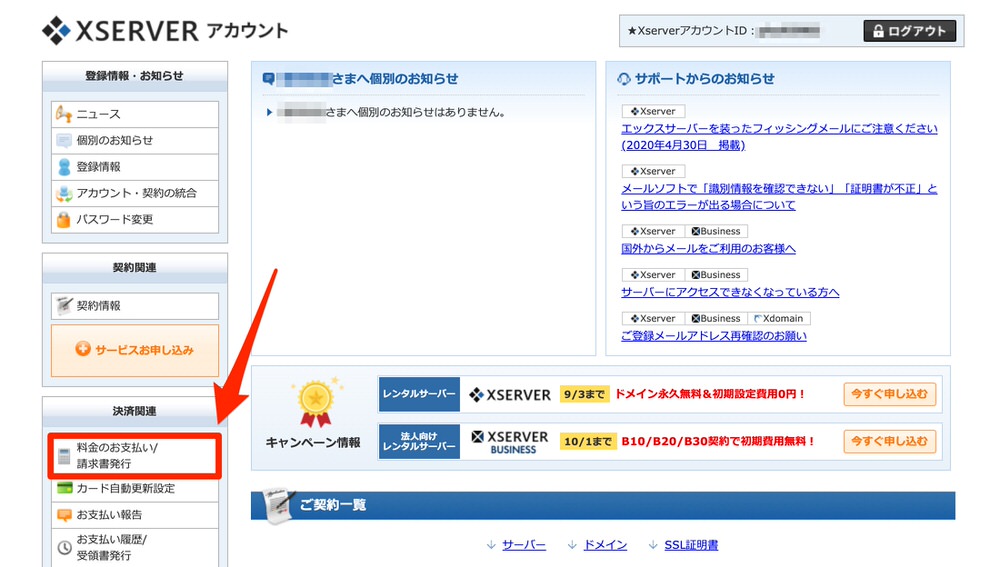The width and height of the screenshot is (1000, 567).
Task: Click the XSERVER account logo
Action: point(165,31)
